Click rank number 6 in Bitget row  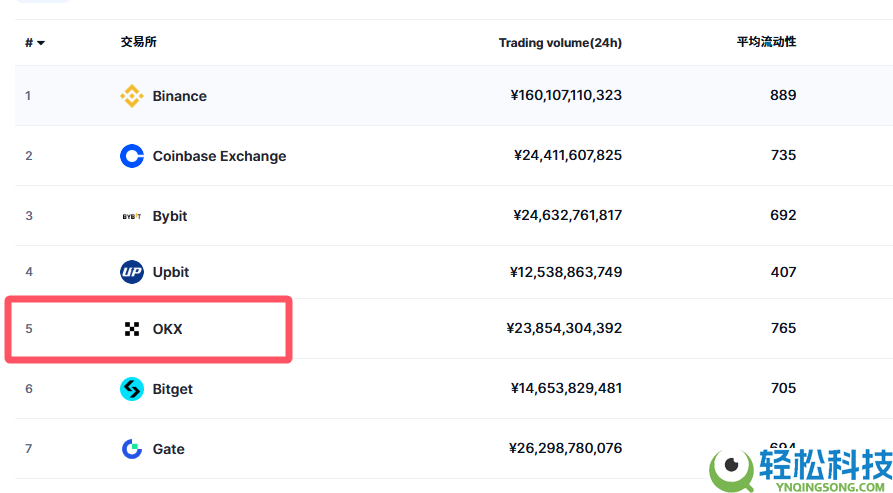[28, 389]
